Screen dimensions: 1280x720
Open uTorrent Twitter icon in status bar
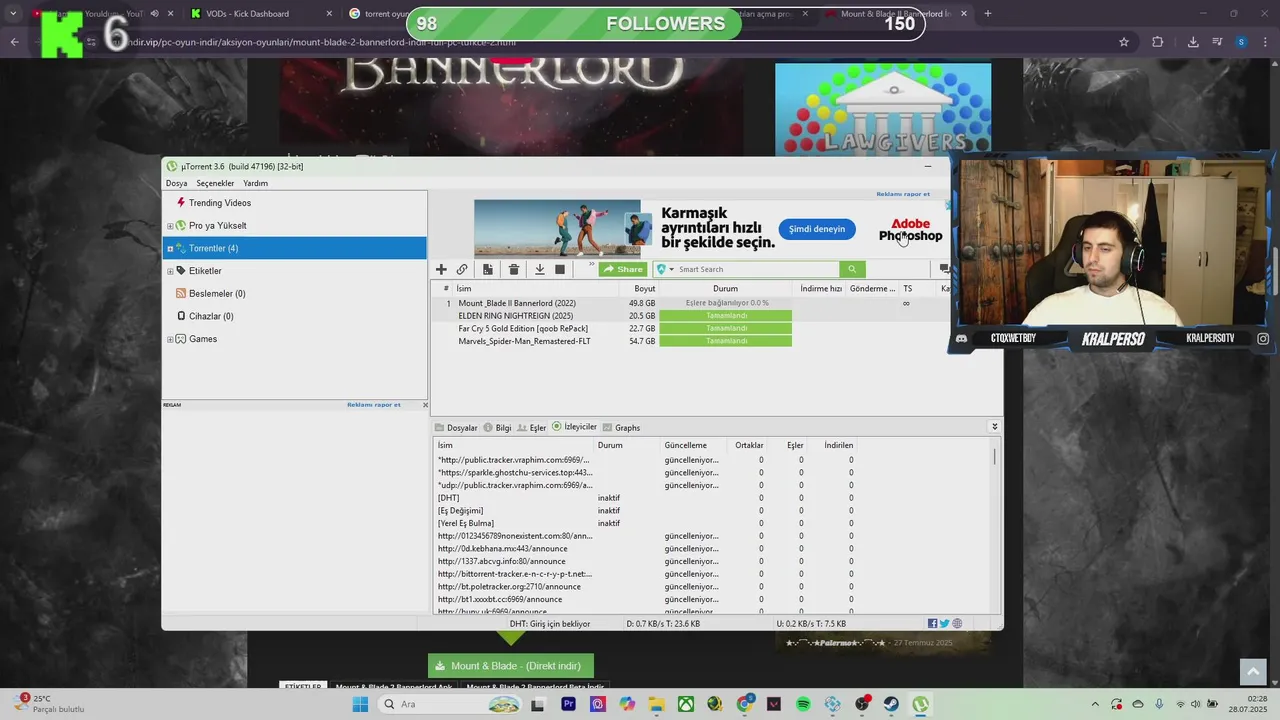945,624
